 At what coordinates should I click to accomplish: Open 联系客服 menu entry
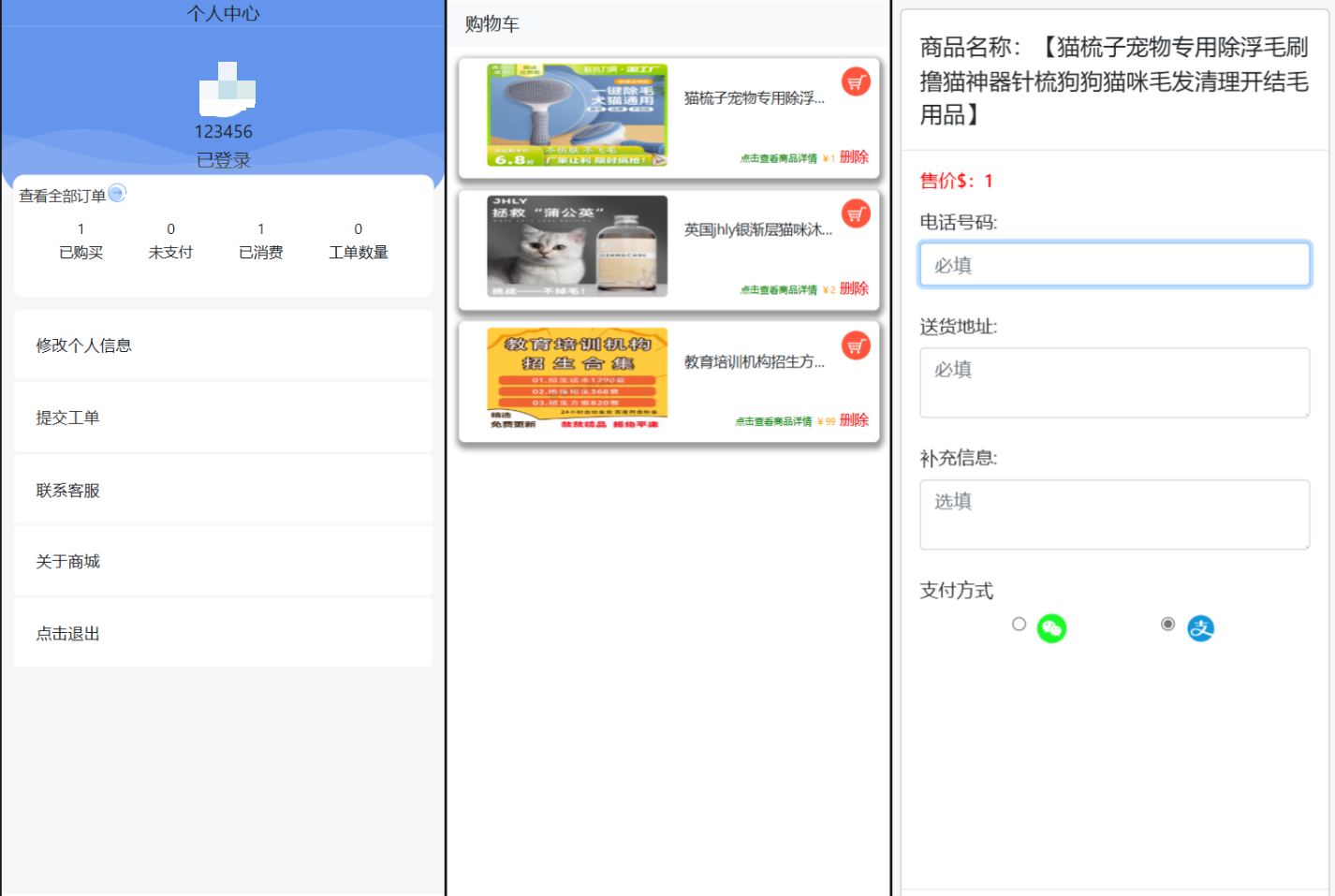click(x=223, y=491)
